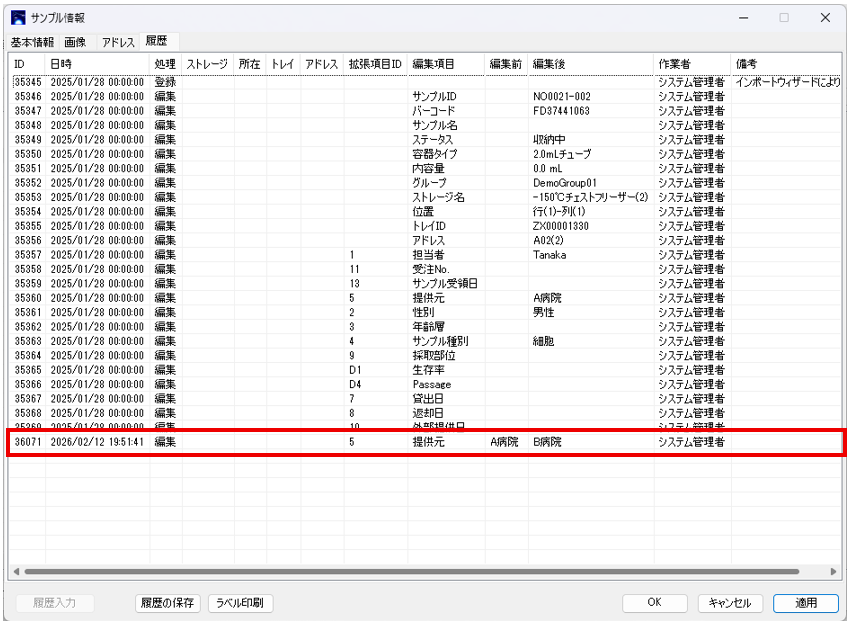This screenshot has width=850, height=626.
Task: Click the horizontal scrollbar right arrow
Action: pyautogui.click(x=835, y=572)
